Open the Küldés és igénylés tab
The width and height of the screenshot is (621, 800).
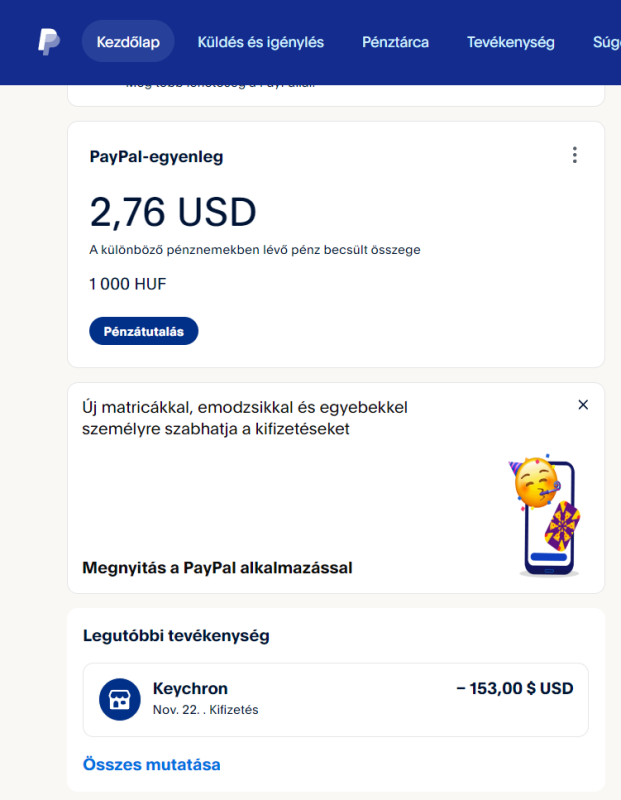coord(260,42)
